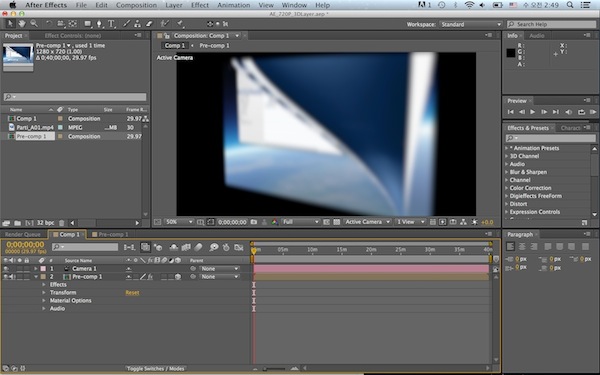Switch to the Pre-comp 1 timeline tab
Viewport: 600px width, 375px height.
[110, 234]
